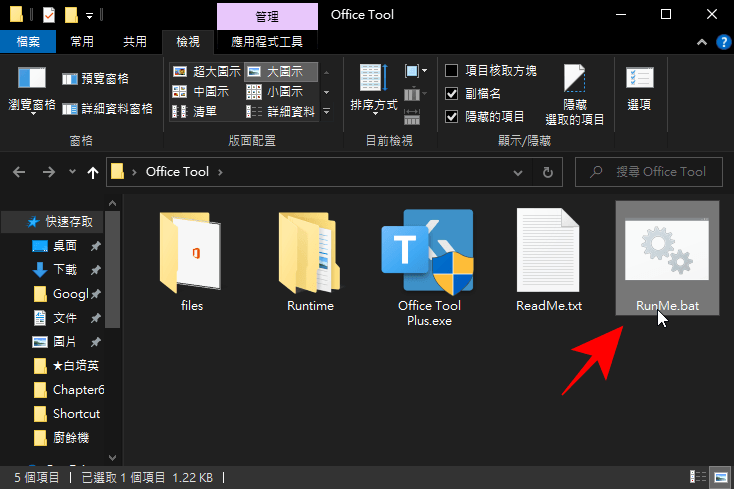The image size is (734, 489).
Task: Choose 詳細資料 details layout
Action: coord(280,111)
